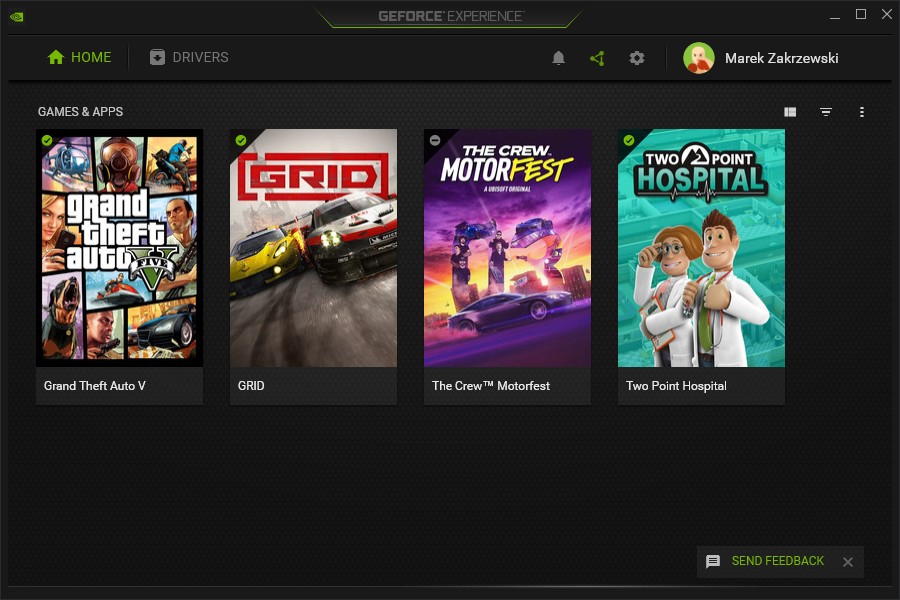
Task: Click optimized checkmark on Two Point Hospital
Action: click(629, 140)
